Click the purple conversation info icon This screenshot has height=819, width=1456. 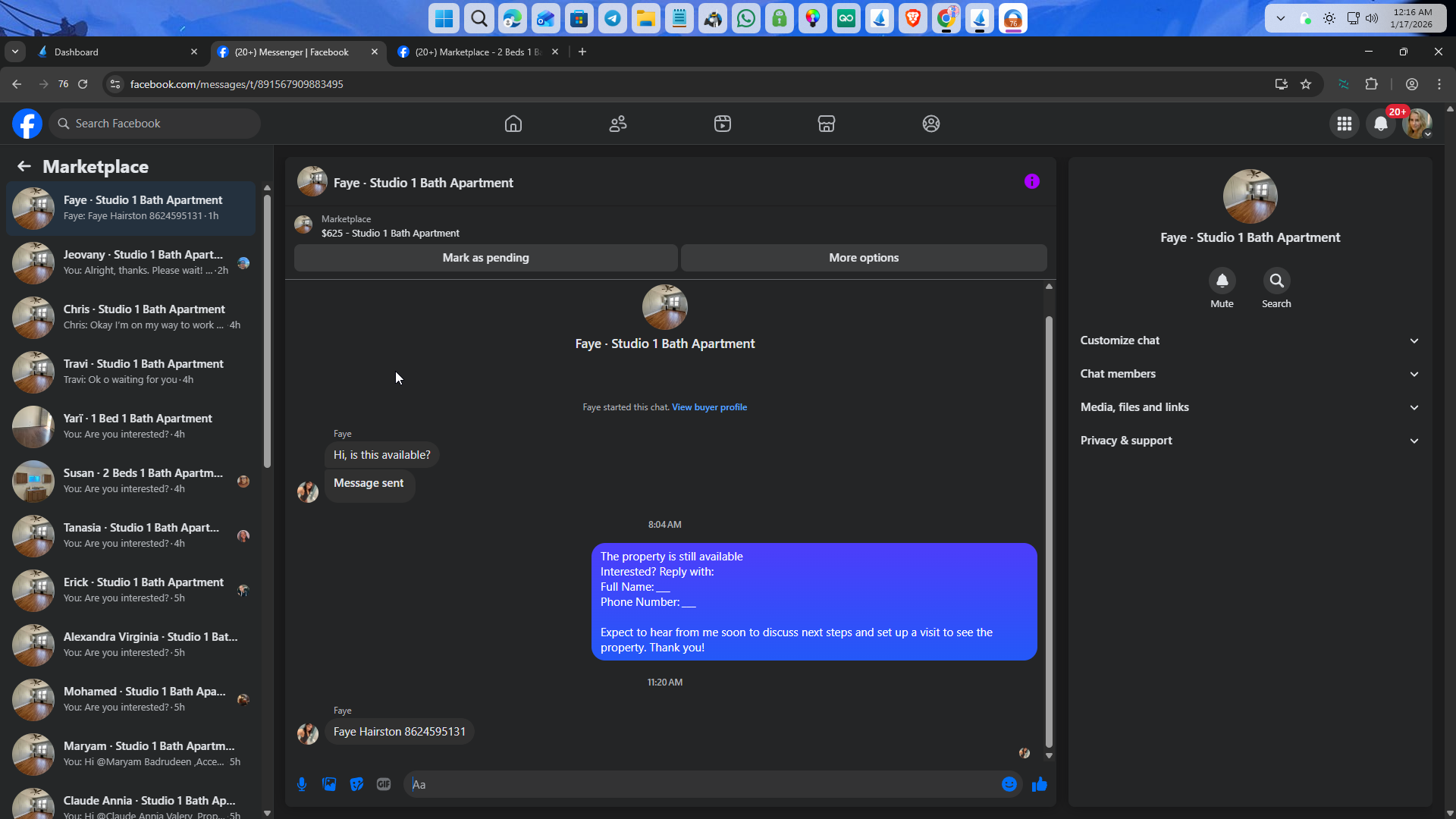(1031, 181)
